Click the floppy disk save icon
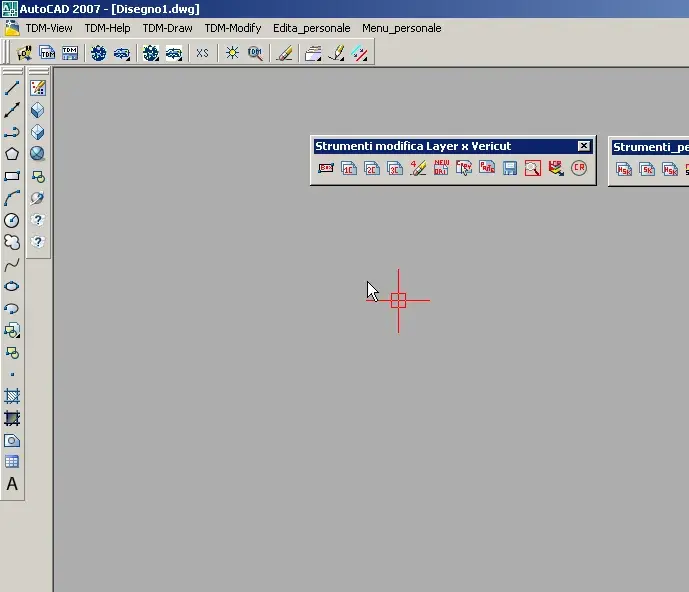This screenshot has height=592, width=689. pyautogui.click(x=510, y=168)
